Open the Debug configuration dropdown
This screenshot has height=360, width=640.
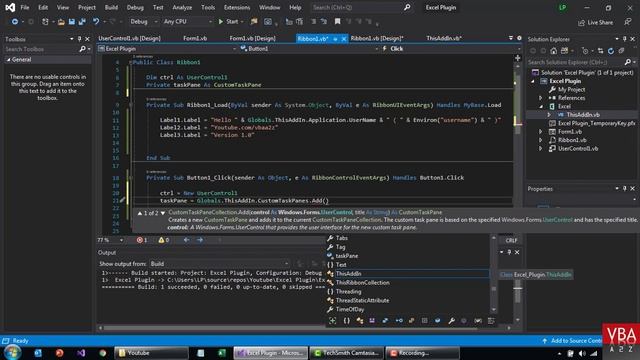(x=143, y=22)
